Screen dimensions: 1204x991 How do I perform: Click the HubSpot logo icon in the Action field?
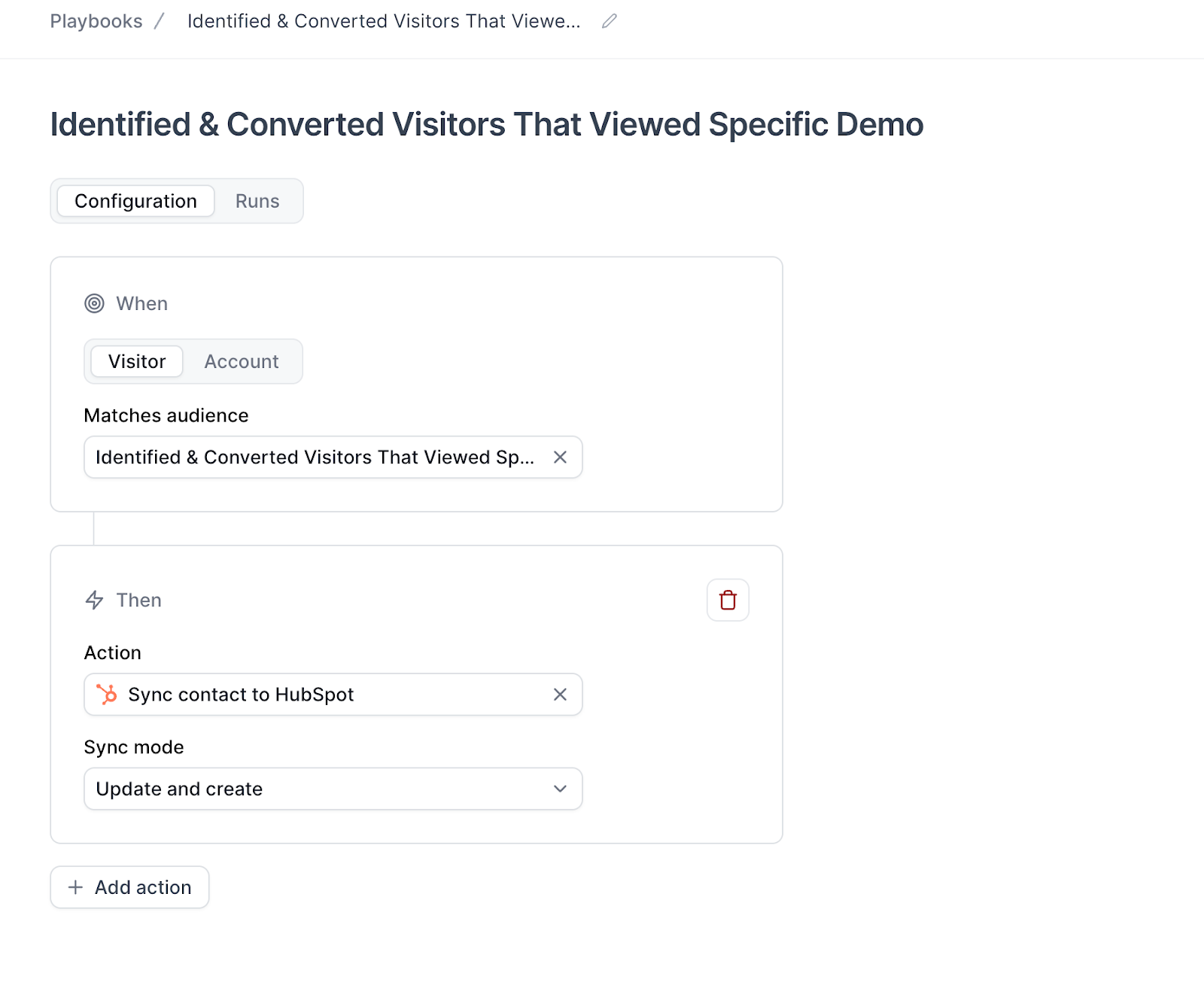pos(107,695)
